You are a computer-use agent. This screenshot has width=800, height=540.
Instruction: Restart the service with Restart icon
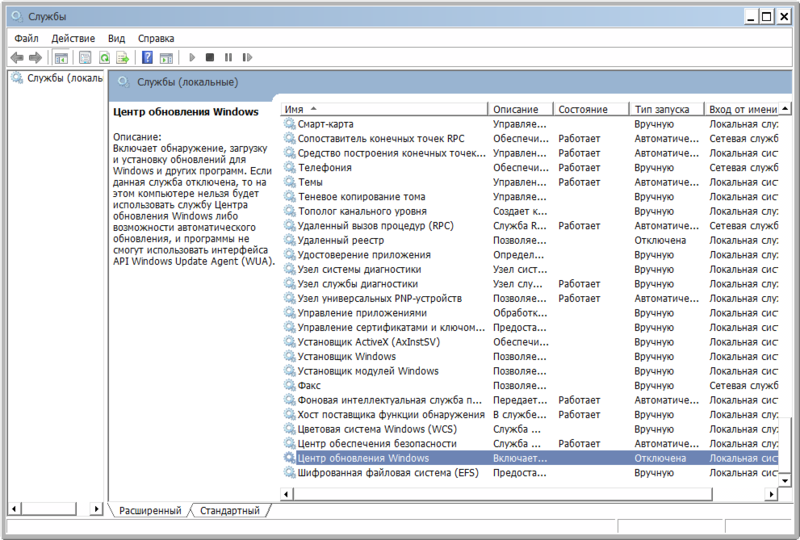pyautogui.click(x=247, y=58)
